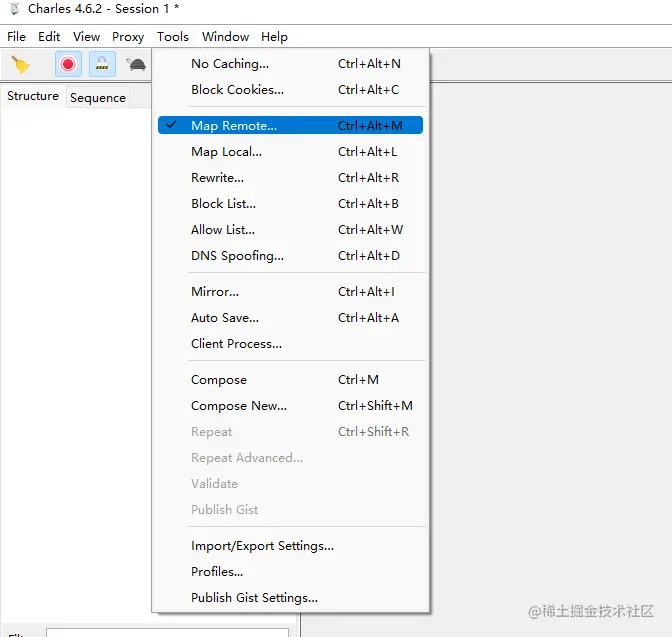Open the Mirror... tool

click(x=291, y=292)
